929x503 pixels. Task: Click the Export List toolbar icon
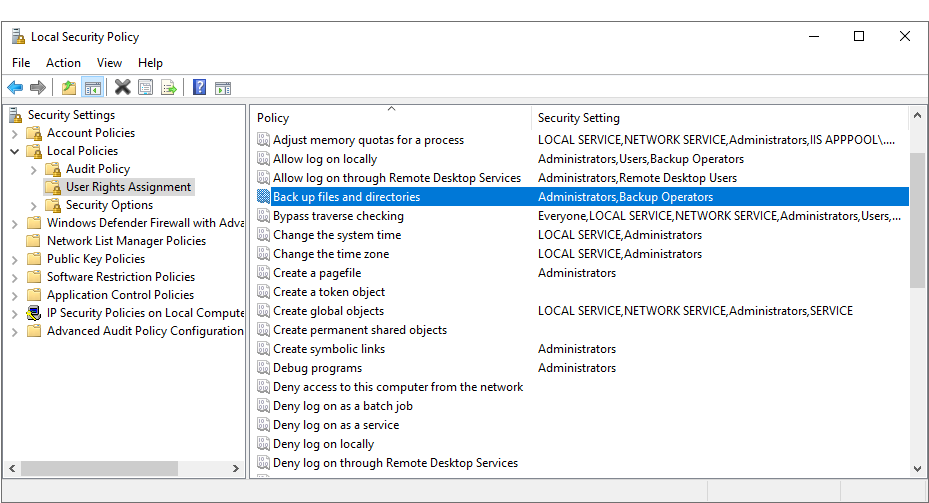[169, 88]
